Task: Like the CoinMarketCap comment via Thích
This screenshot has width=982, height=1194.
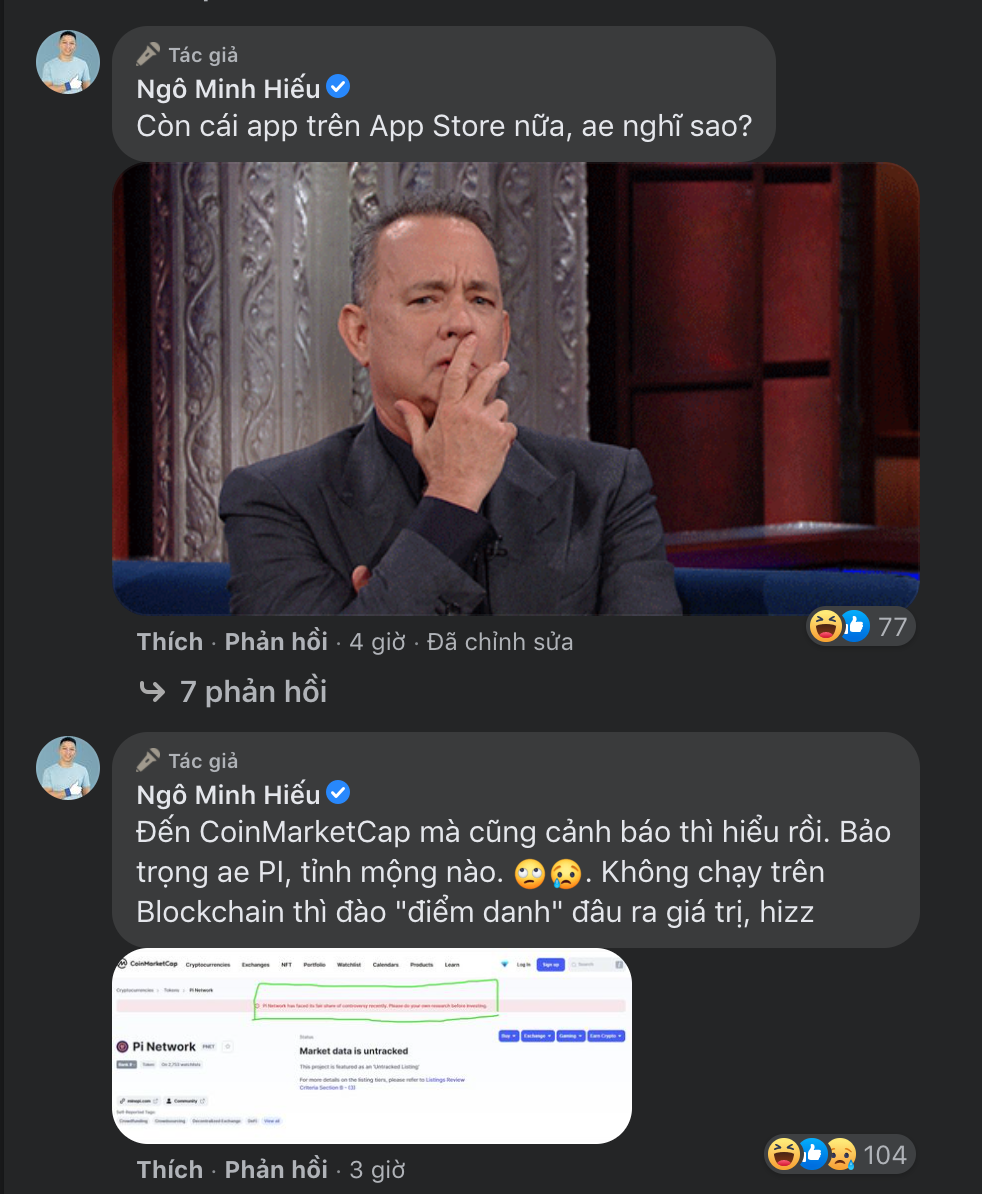Action: tap(170, 1169)
